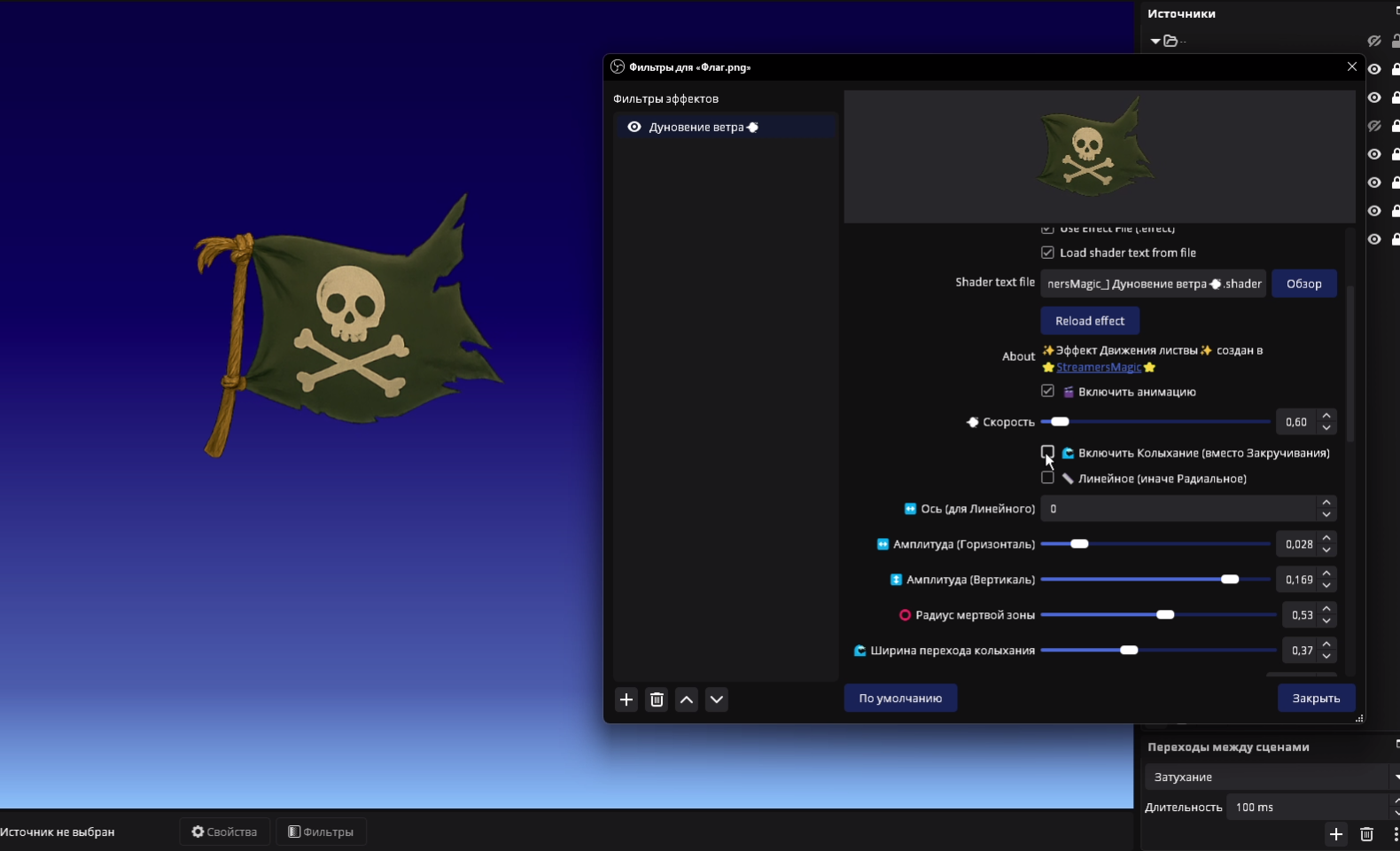Remove scene transition with trash icon

pos(1366,834)
